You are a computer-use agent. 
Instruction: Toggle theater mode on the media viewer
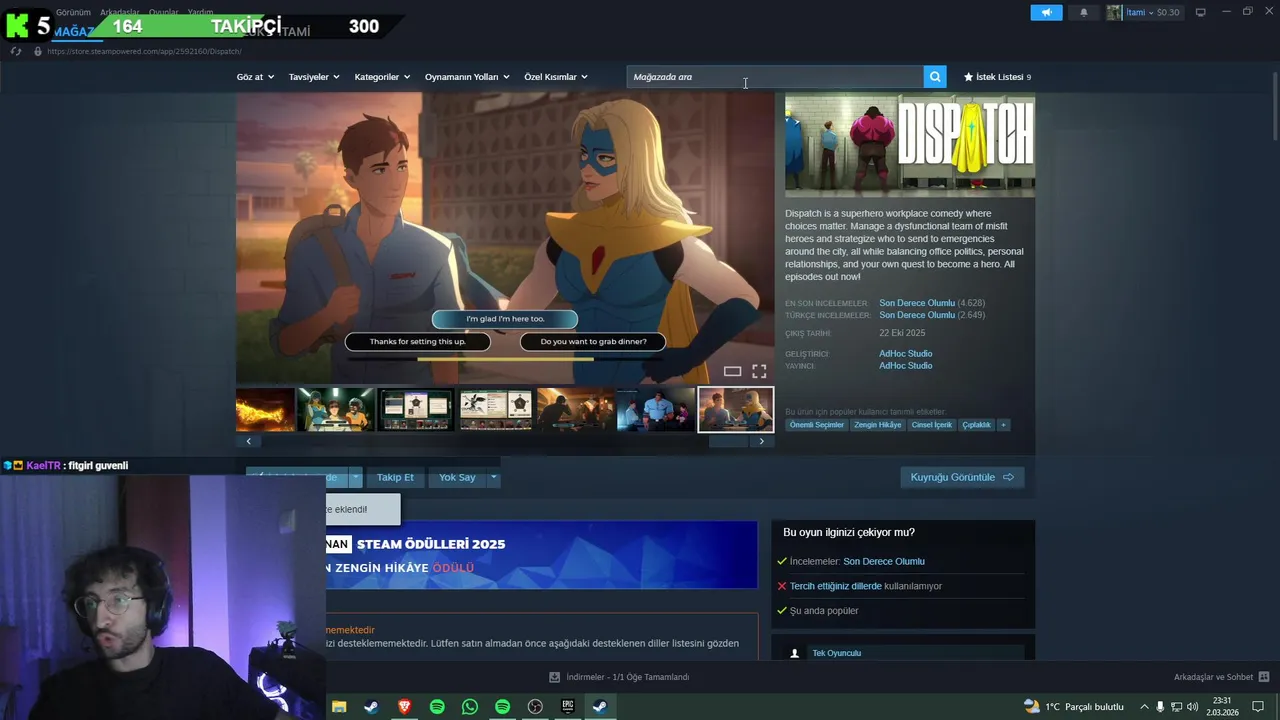click(x=732, y=371)
